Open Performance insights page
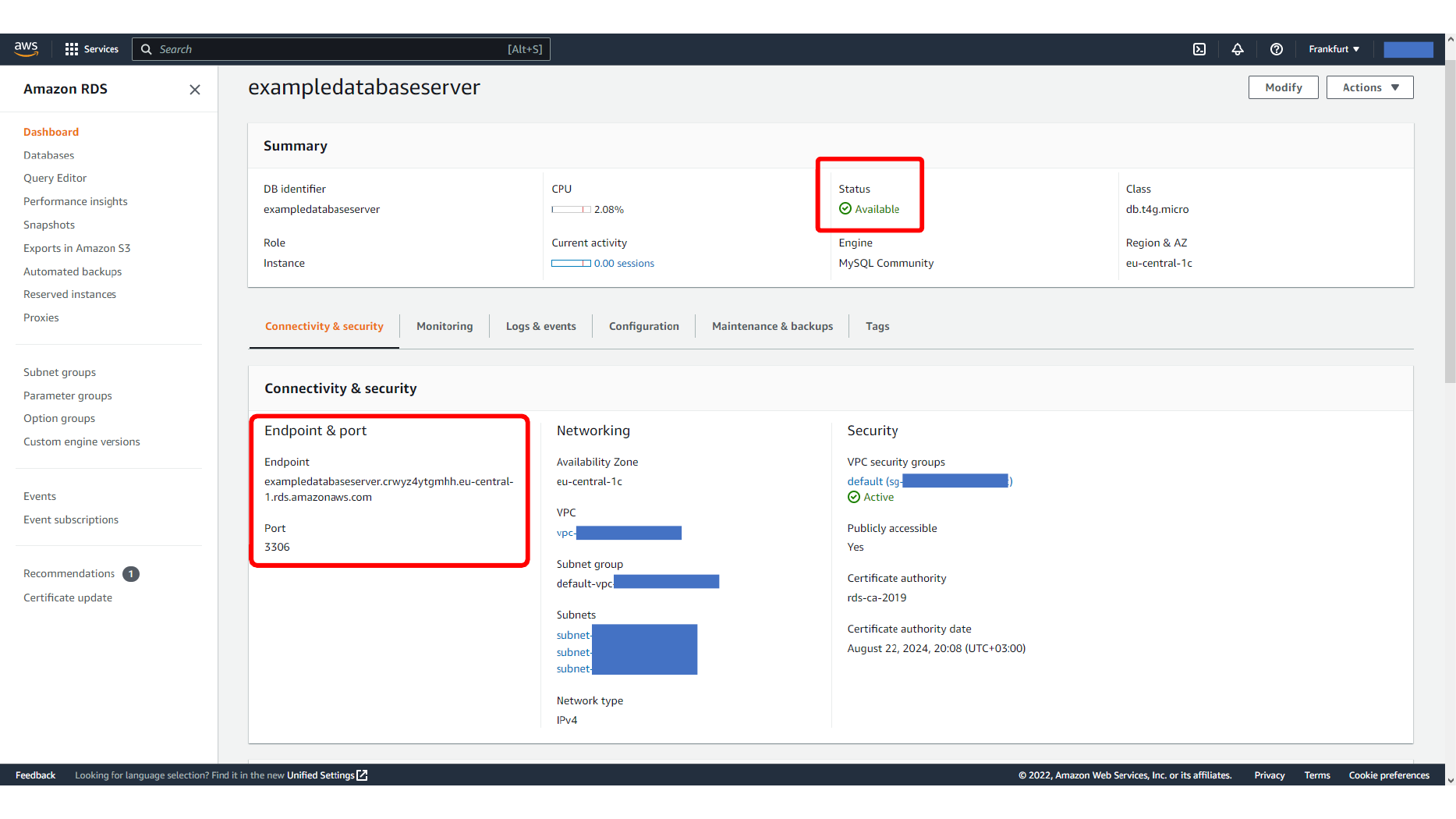 pyautogui.click(x=75, y=201)
